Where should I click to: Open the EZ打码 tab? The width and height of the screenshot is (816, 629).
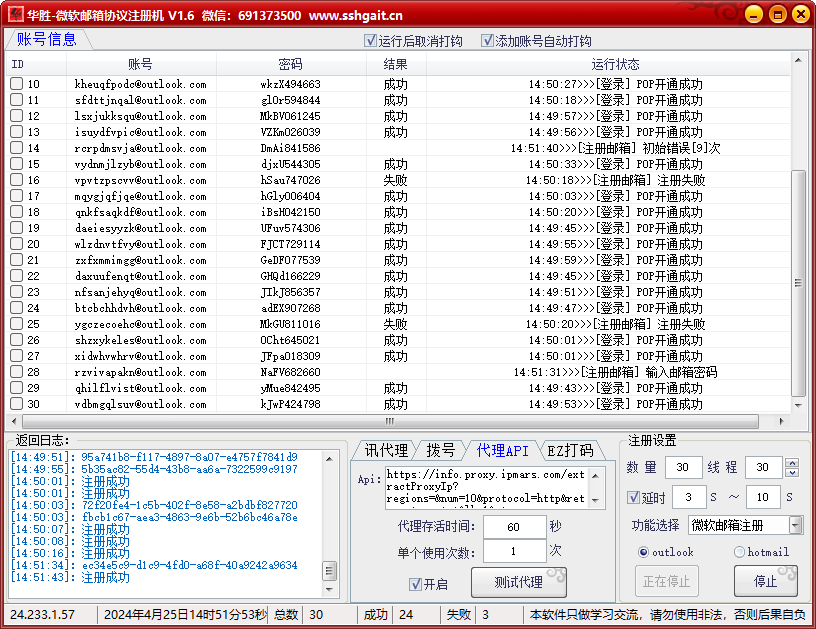(570, 450)
